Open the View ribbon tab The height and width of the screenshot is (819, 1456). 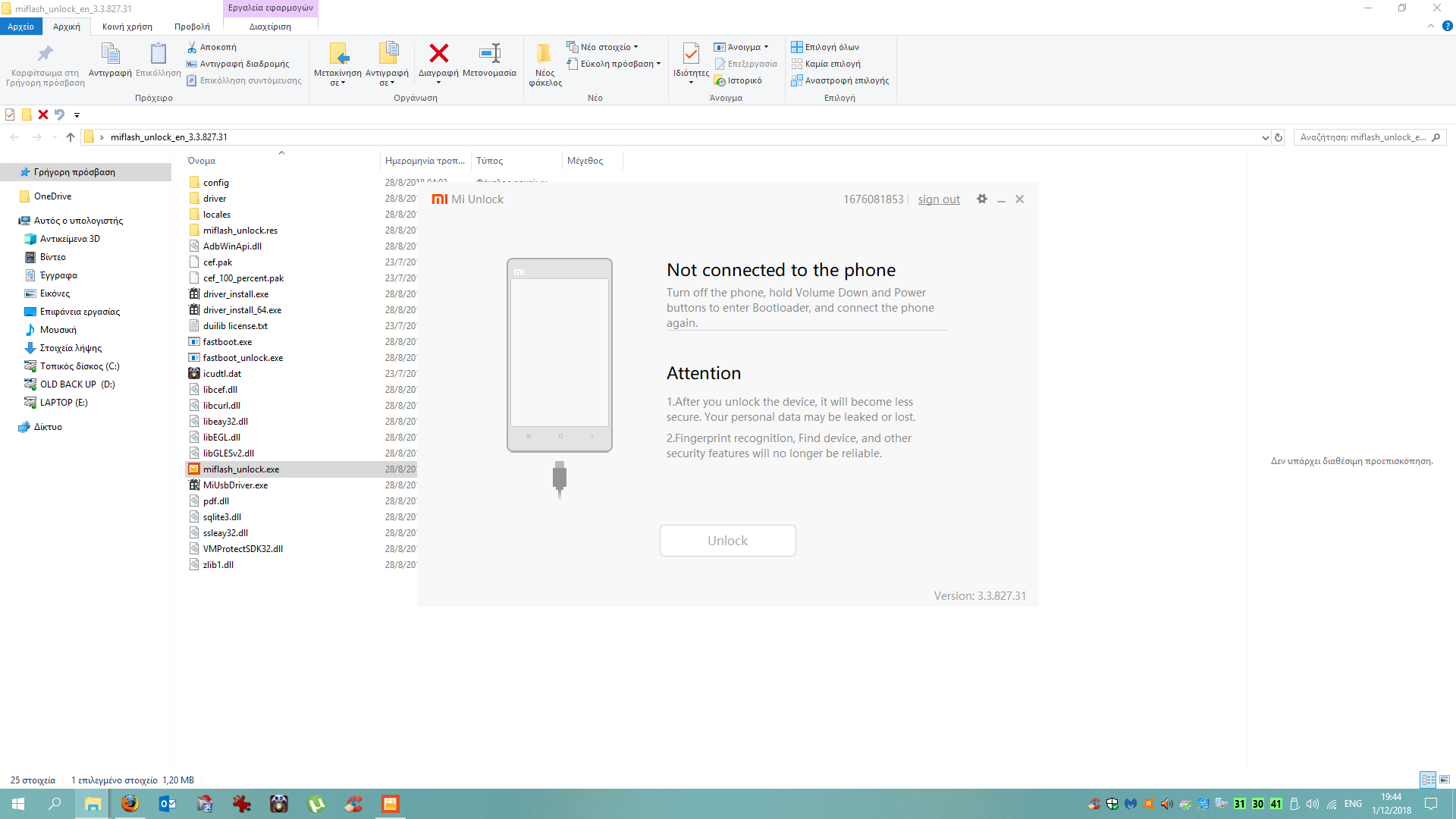click(x=192, y=27)
